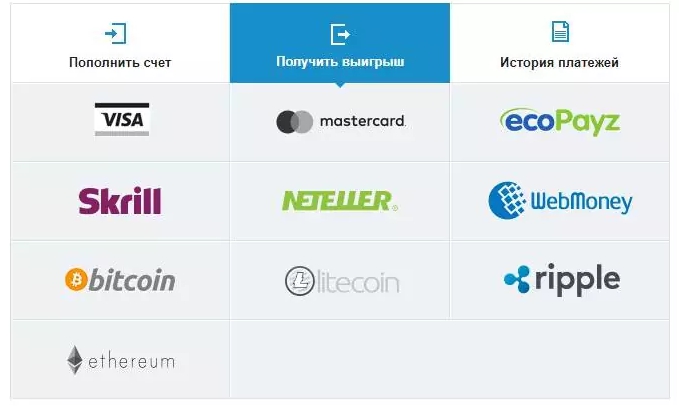Choose the Neteller payment option
679x406 pixels.
coord(340,201)
